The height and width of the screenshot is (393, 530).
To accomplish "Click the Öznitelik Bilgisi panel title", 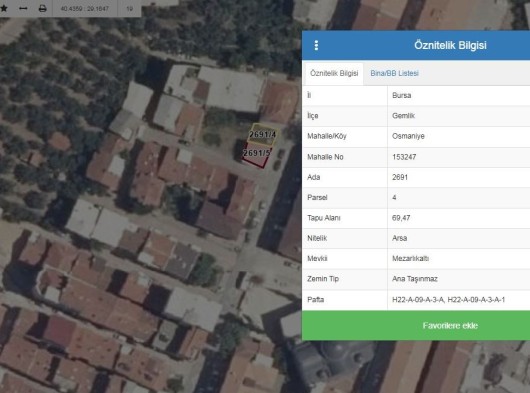I will point(450,45).
